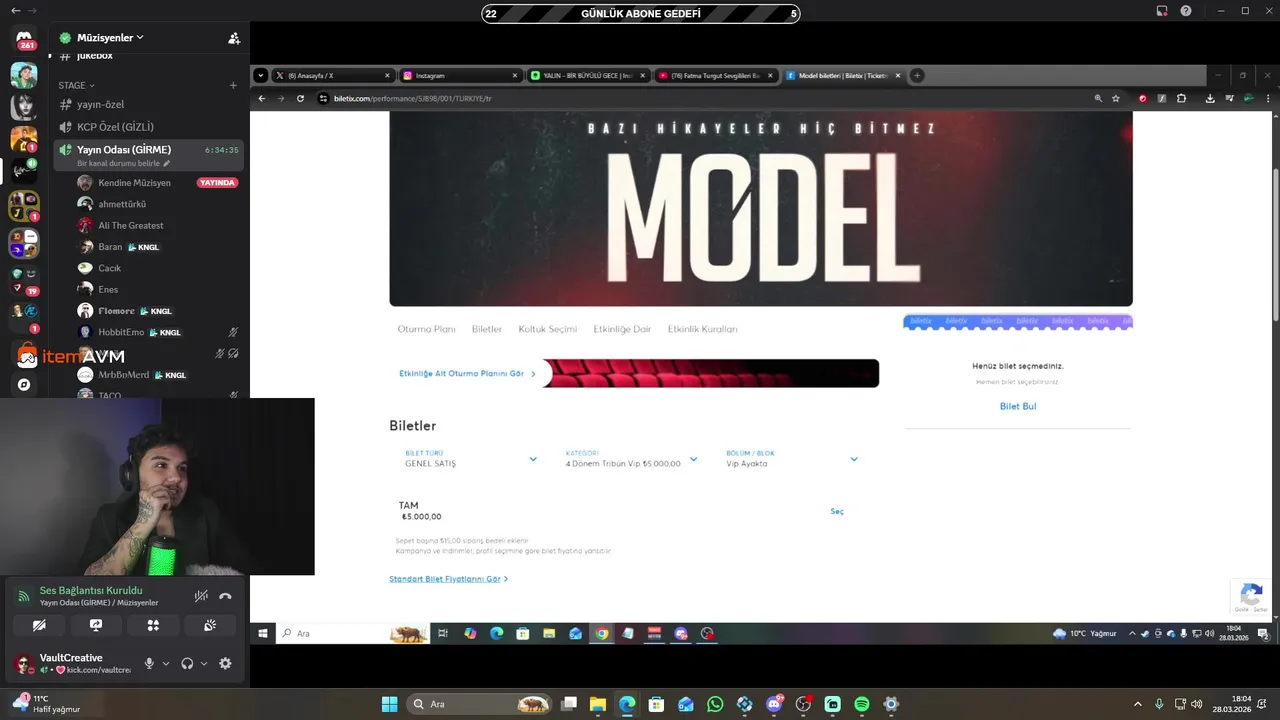
Task: Open the Chrome extensions puzzle icon
Action: (x=1181, y=98)
